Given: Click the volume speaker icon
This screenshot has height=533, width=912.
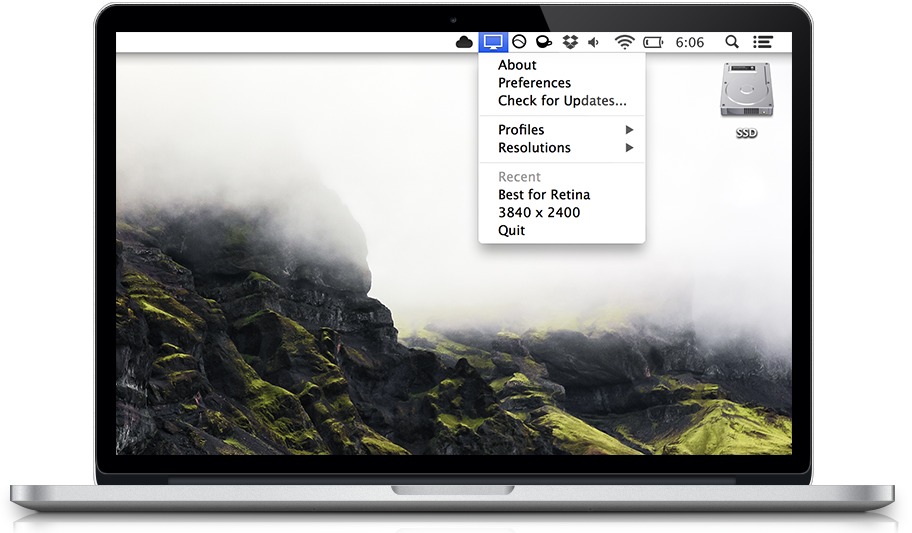Looking at the screenshot, I should pos(593,42).
